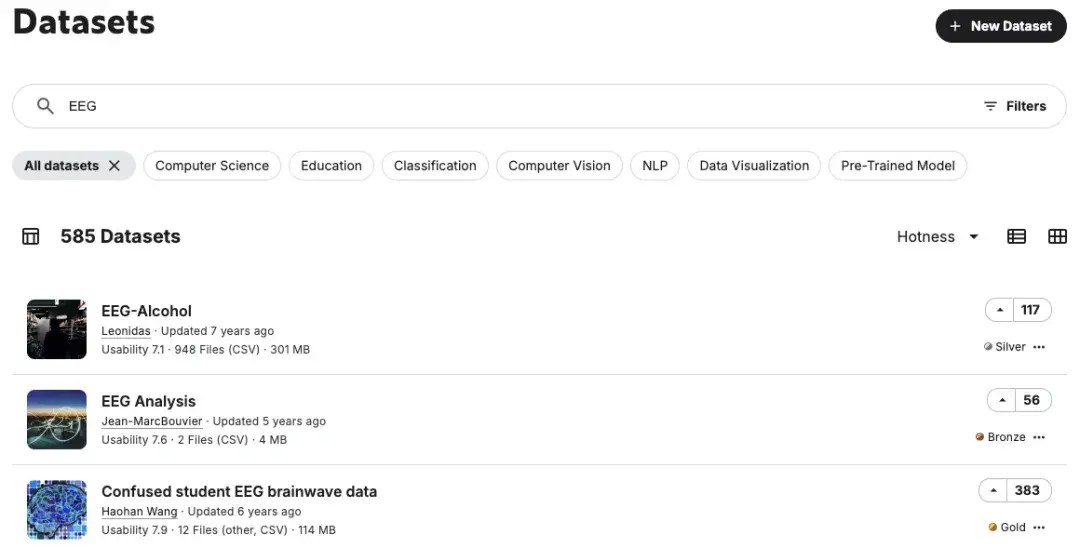Image resolution: width=1080 pixels, height=548 pixels.
Task: Open the Hotness sort dropdown
Action: (937, 237)
